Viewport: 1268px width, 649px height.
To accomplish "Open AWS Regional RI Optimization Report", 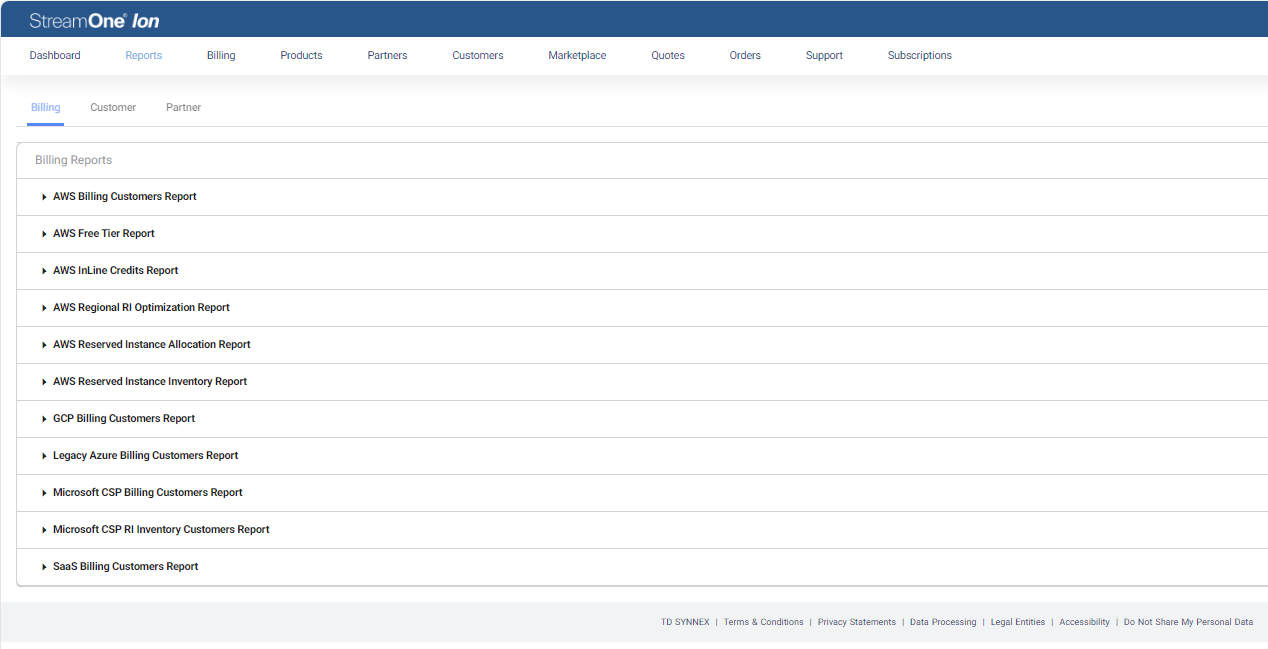I will 141,308.
